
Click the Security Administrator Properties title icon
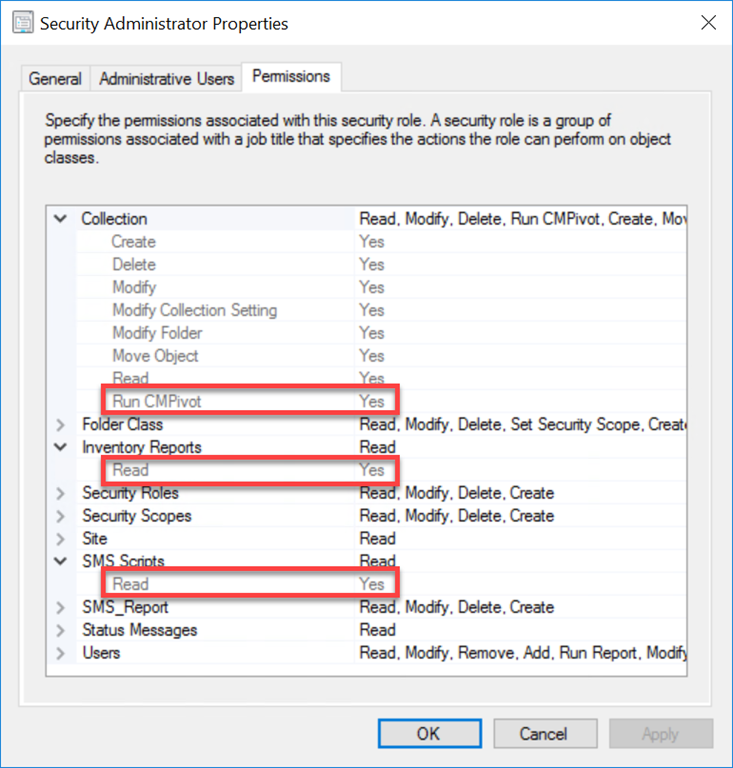tap(21, 22)
